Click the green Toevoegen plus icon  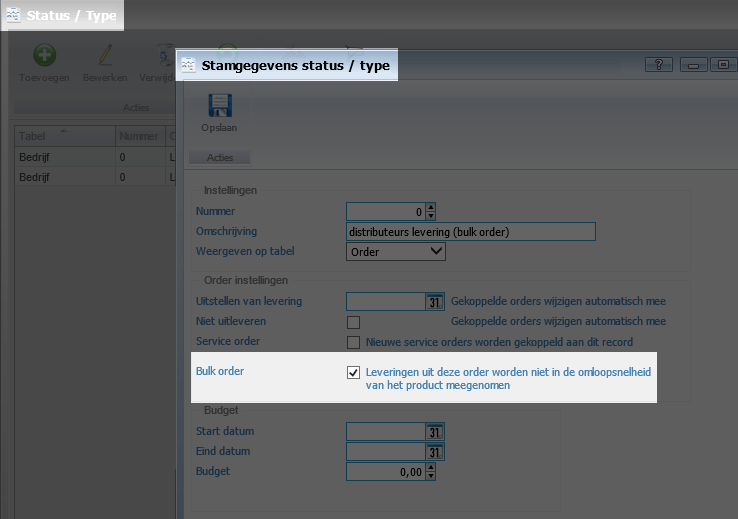coord(45,56)
